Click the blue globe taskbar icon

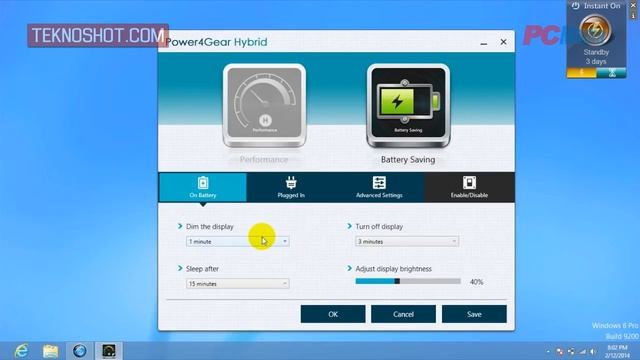80,351
